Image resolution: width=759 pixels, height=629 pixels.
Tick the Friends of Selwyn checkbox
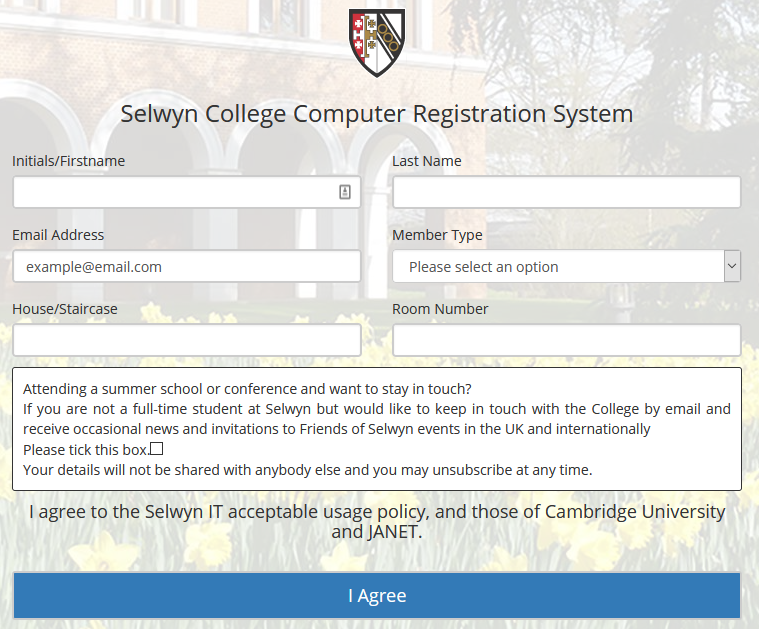coord(157,449)
